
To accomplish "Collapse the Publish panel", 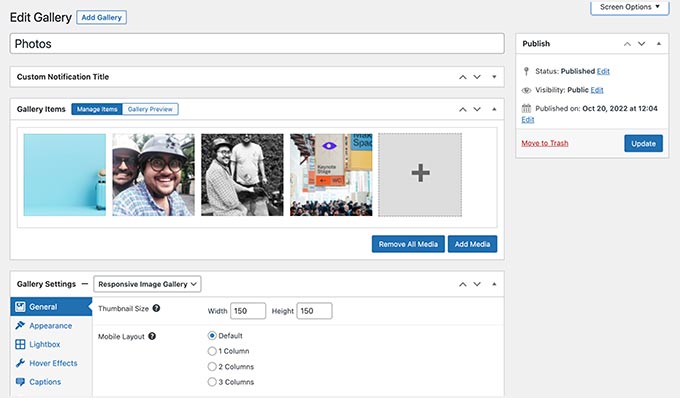I will (659, 44).
